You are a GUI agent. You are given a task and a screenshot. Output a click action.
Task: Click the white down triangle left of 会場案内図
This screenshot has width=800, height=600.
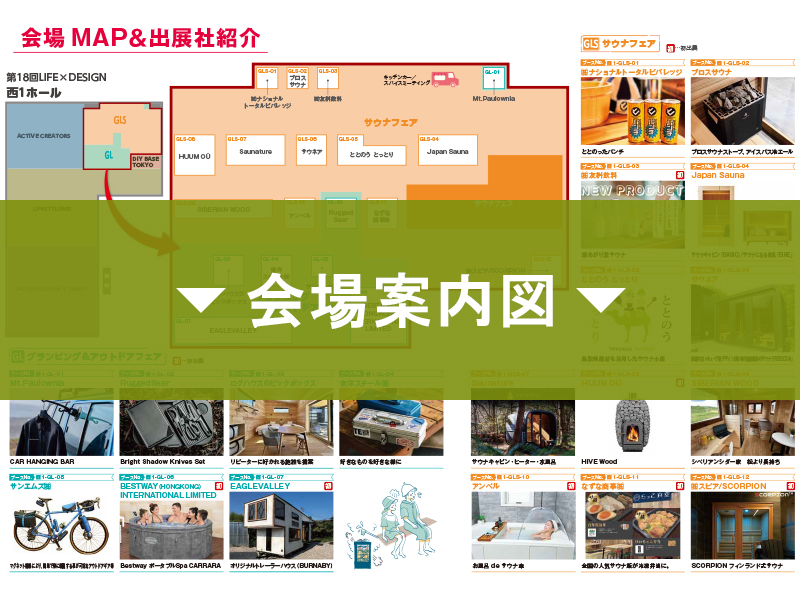201,301
